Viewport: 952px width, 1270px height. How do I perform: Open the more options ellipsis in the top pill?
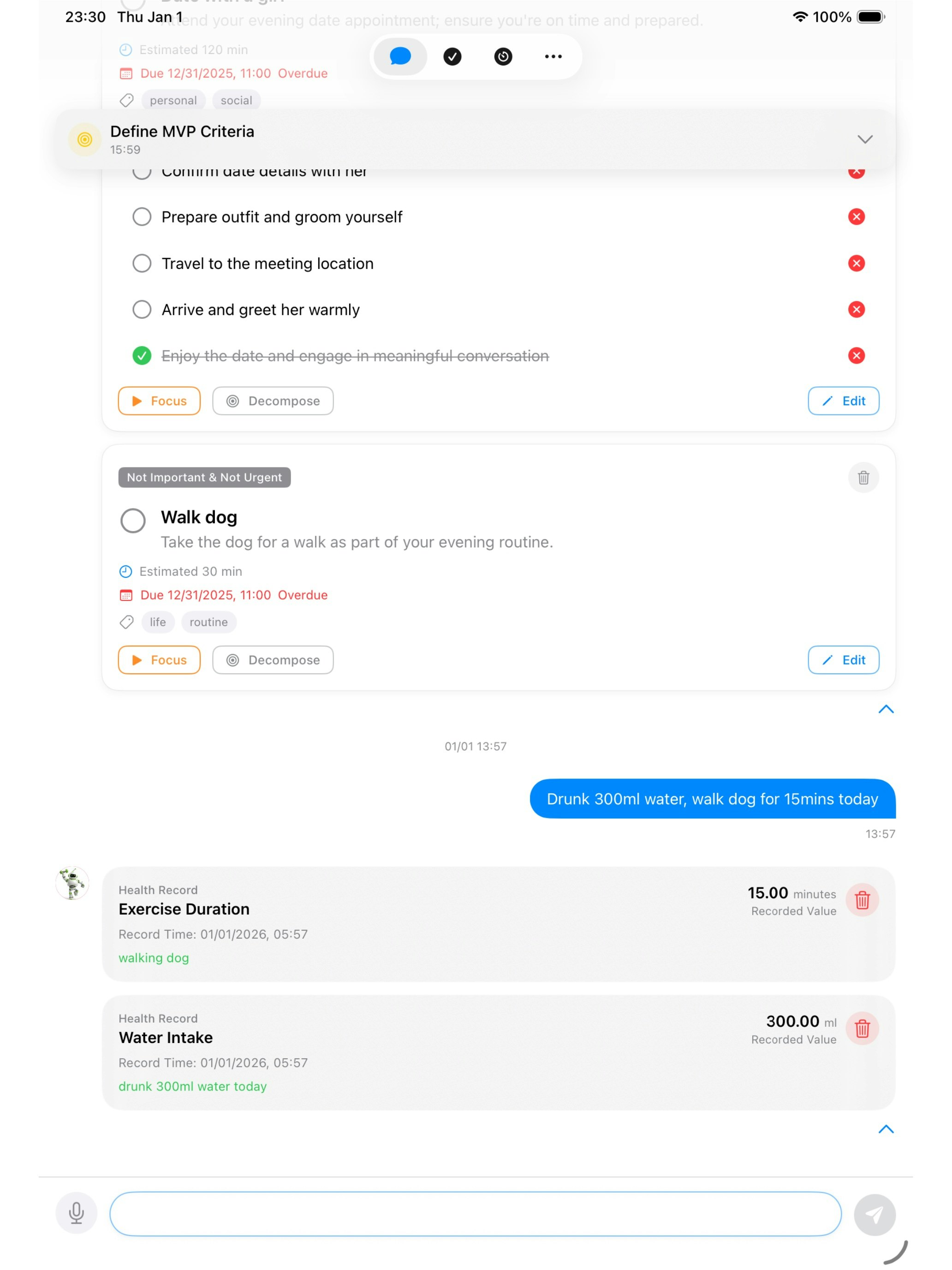(x=552, y=56)
